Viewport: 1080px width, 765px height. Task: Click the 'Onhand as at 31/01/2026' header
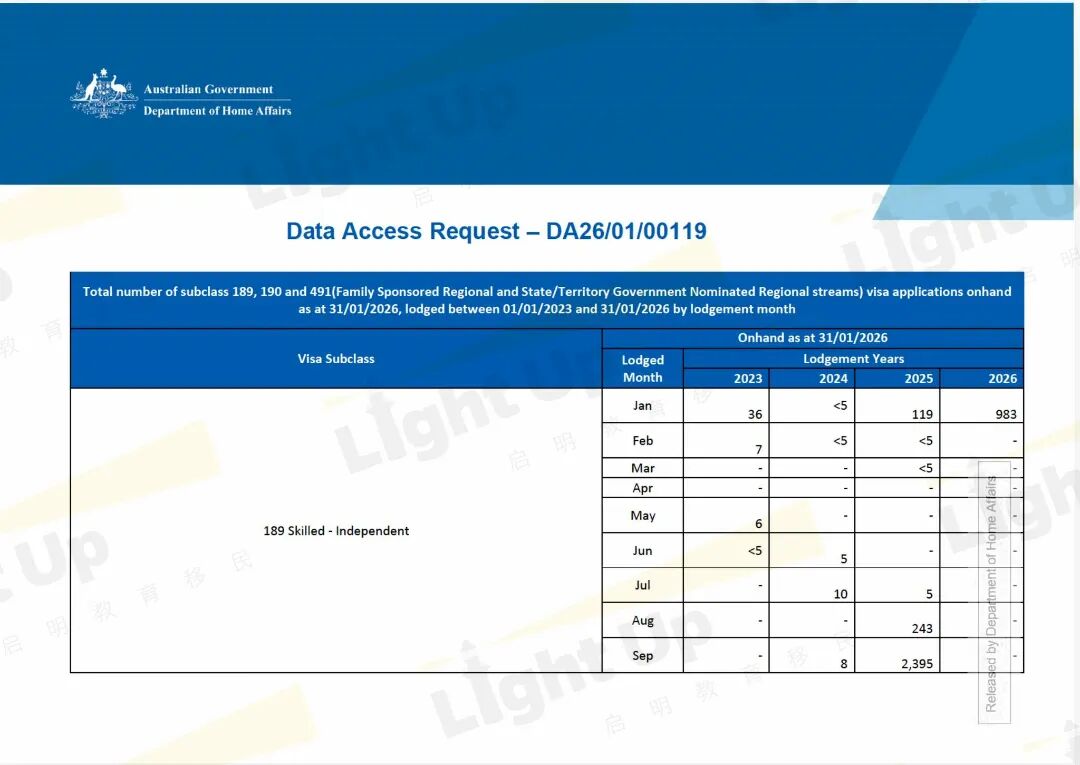(812, 337)
